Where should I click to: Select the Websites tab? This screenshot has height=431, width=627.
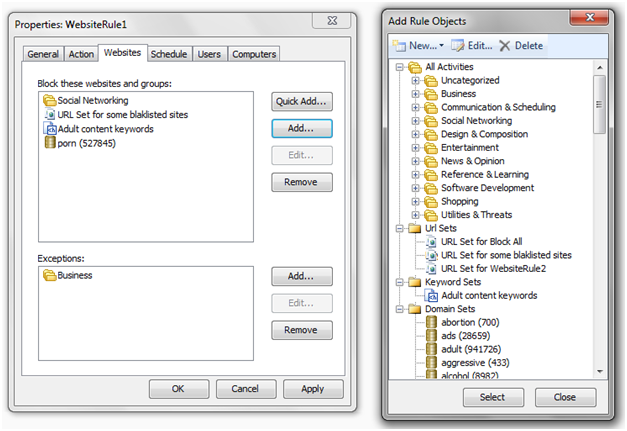(x=122, y=53)
